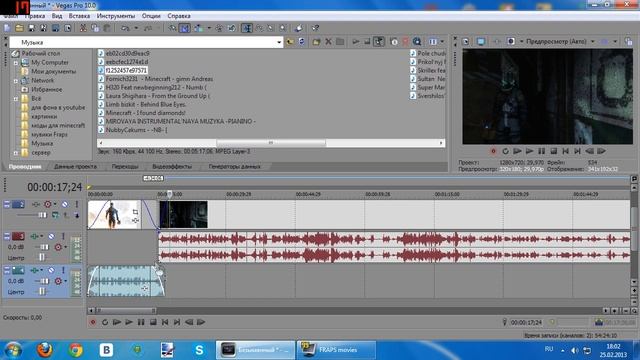The image size is (640, 360).
Task: Toggle Auto Preview in Explorer toolbar
Action: click(x=379, y=42)
